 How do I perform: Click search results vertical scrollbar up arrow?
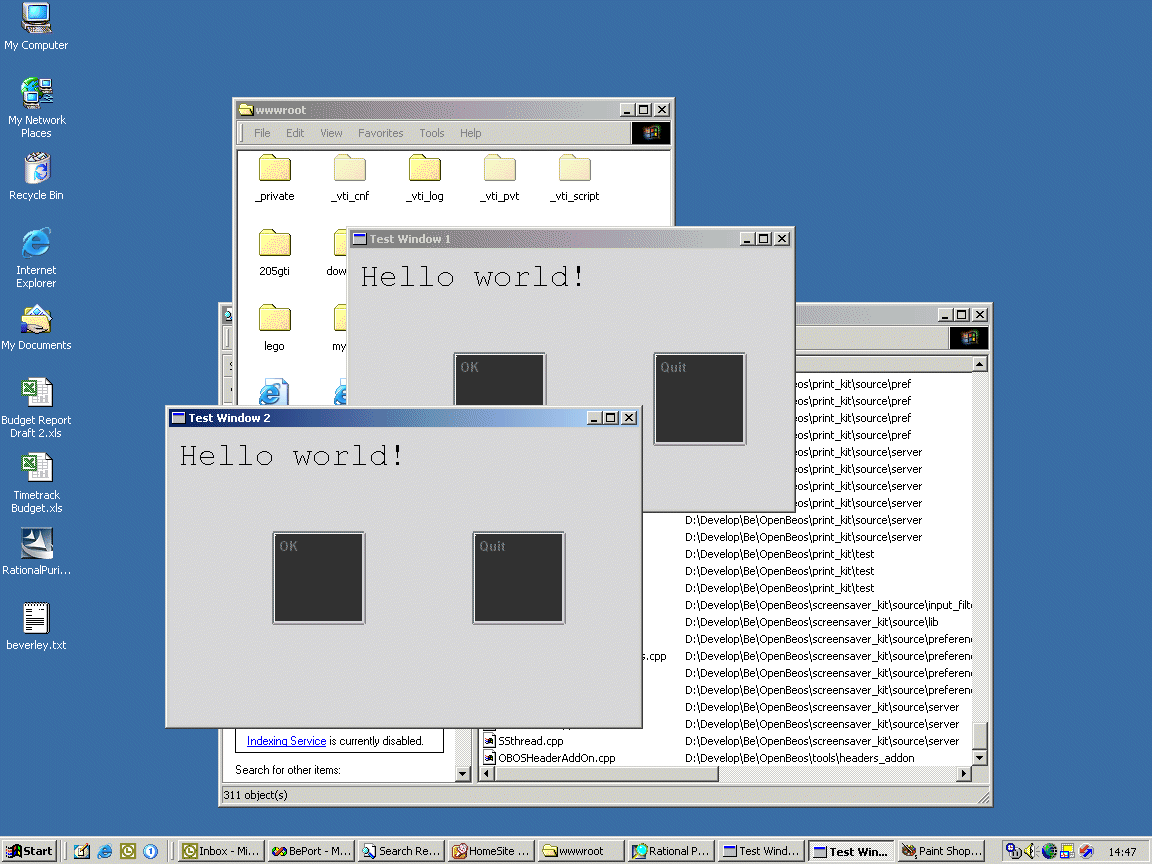click(x=979, y=364)
